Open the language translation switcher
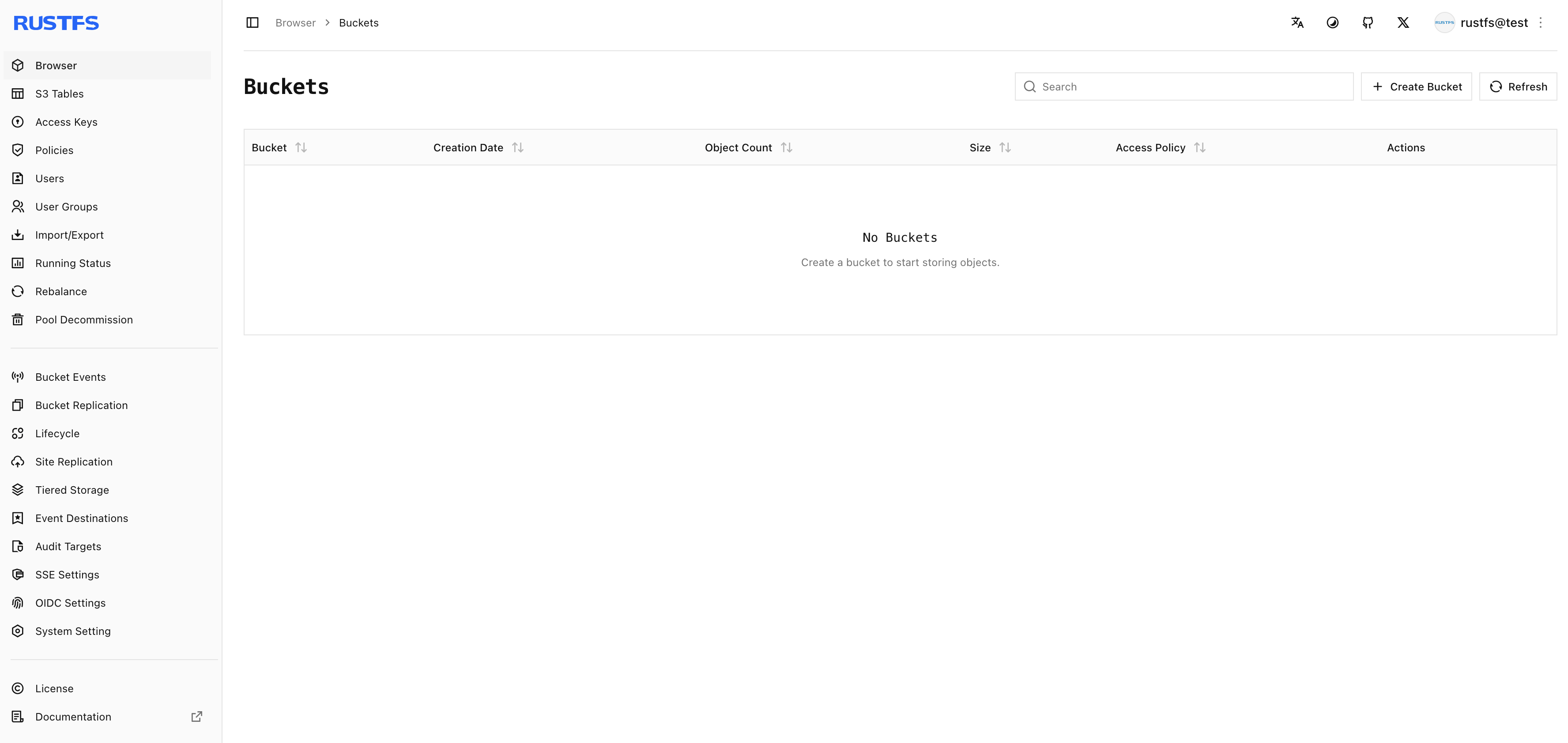 [1297, 23]
